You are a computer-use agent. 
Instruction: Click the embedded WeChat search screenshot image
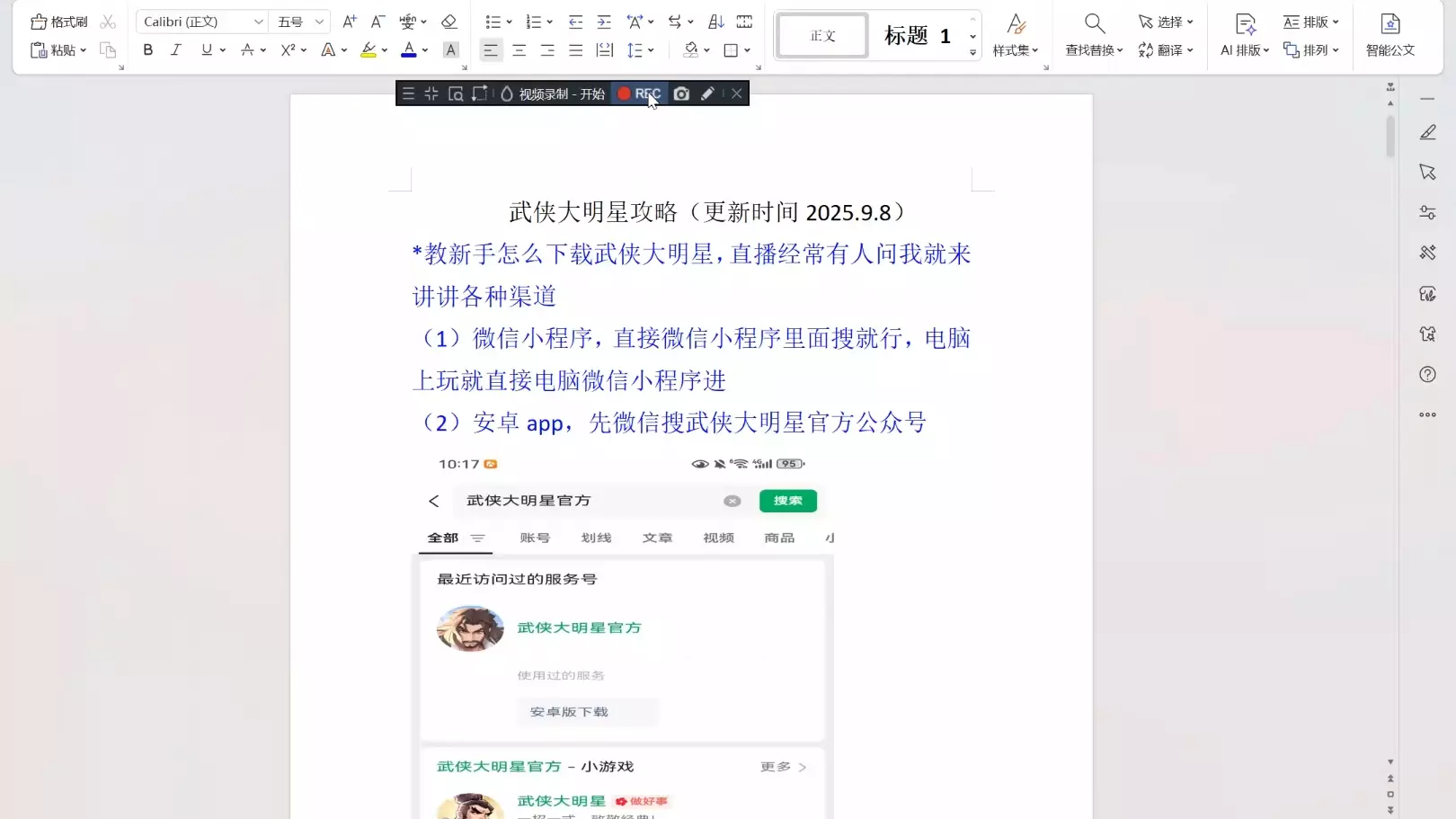coord(624,635)
